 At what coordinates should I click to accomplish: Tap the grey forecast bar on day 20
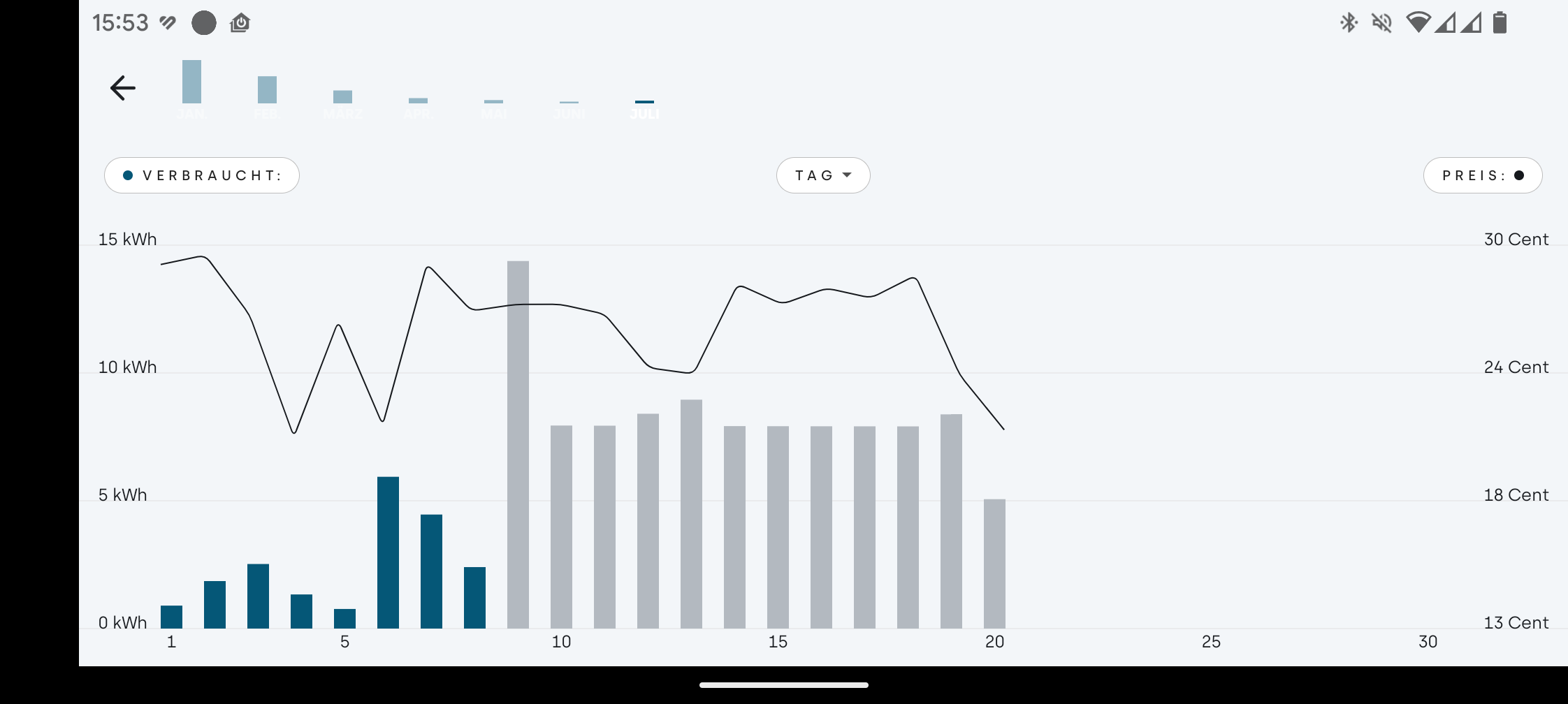point(994,564)
